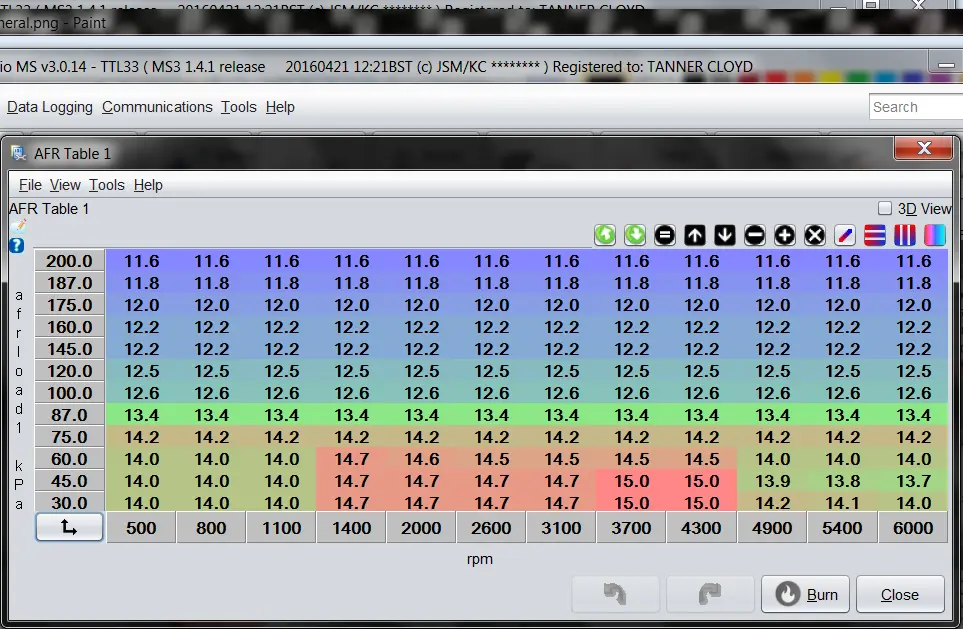Open the Data Logging main menu
Viewport: 963px width, 629px height.
tap(50, 107)
